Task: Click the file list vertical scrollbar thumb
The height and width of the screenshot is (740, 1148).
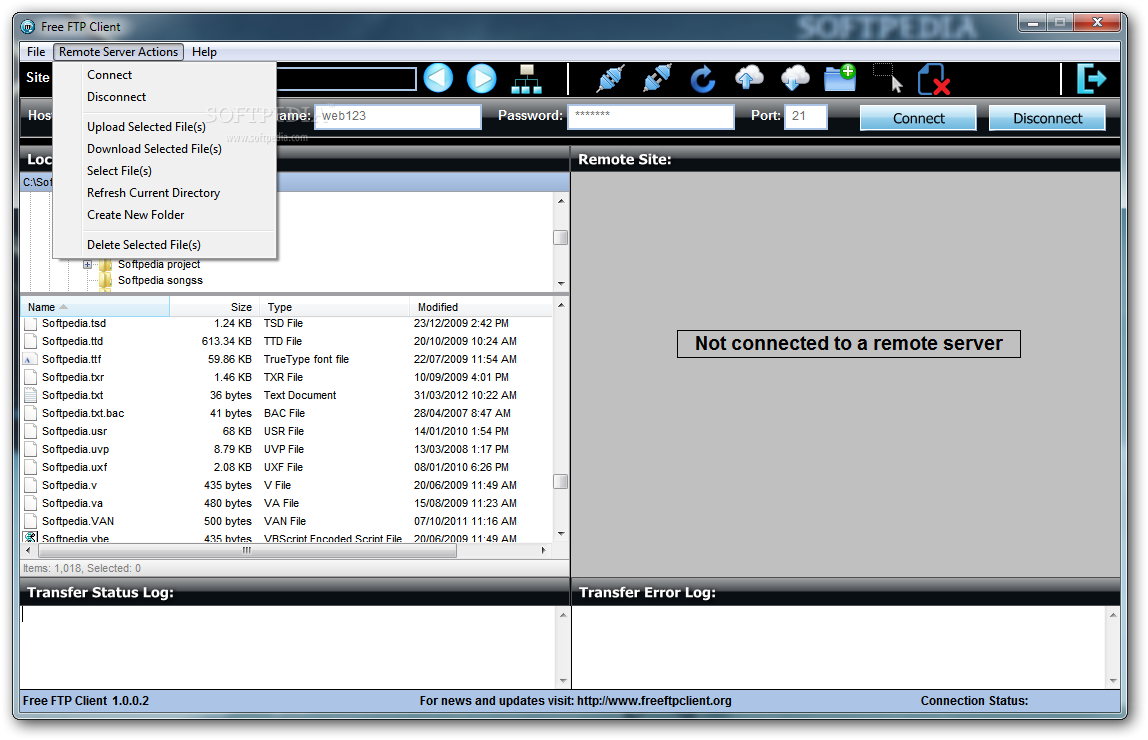Action: [x=561, y=481]
